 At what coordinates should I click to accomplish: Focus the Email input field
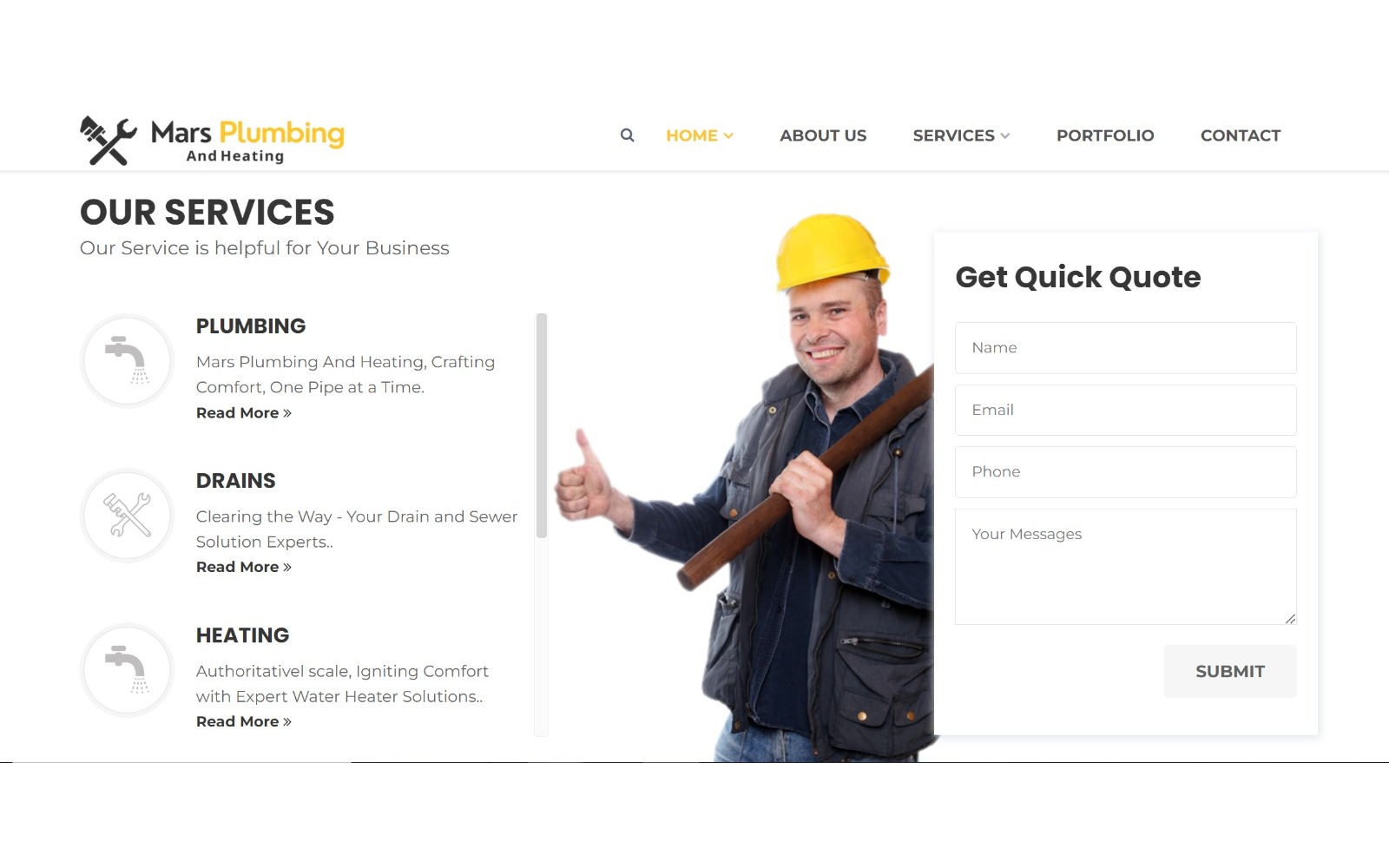pyautogui.click(x=1126, y=410)
